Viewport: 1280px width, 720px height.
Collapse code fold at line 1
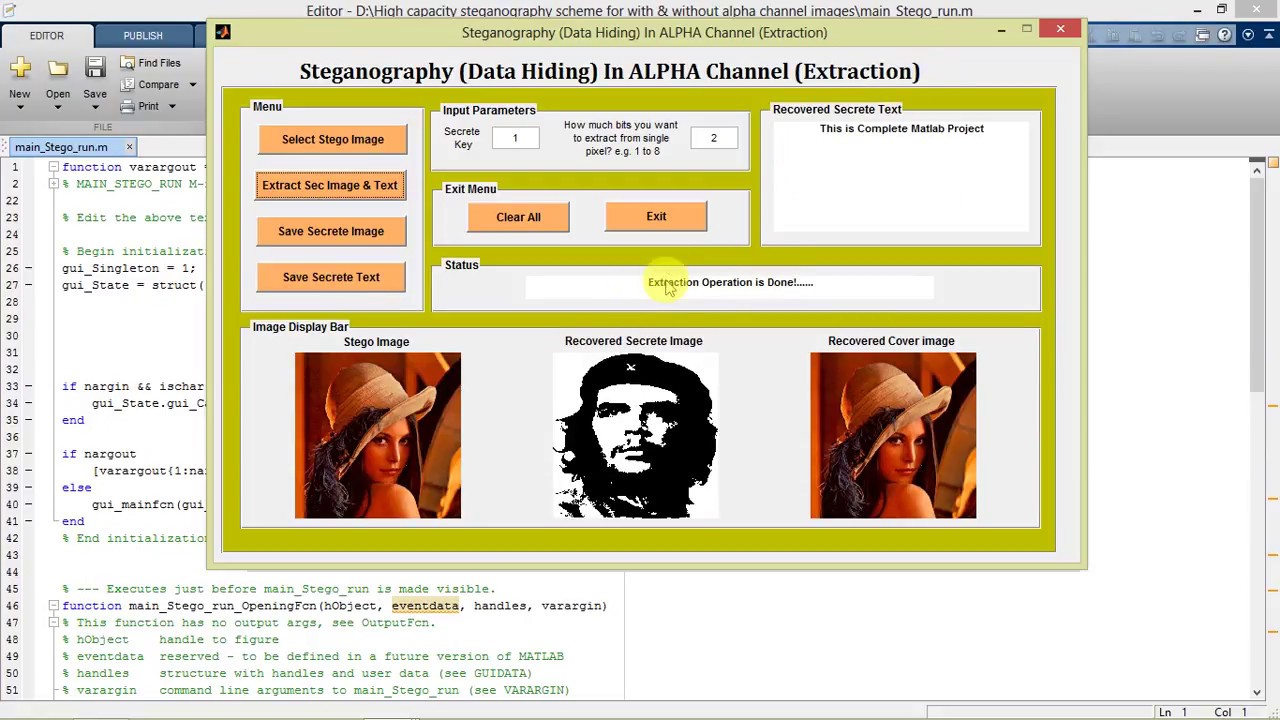[53, 167]
